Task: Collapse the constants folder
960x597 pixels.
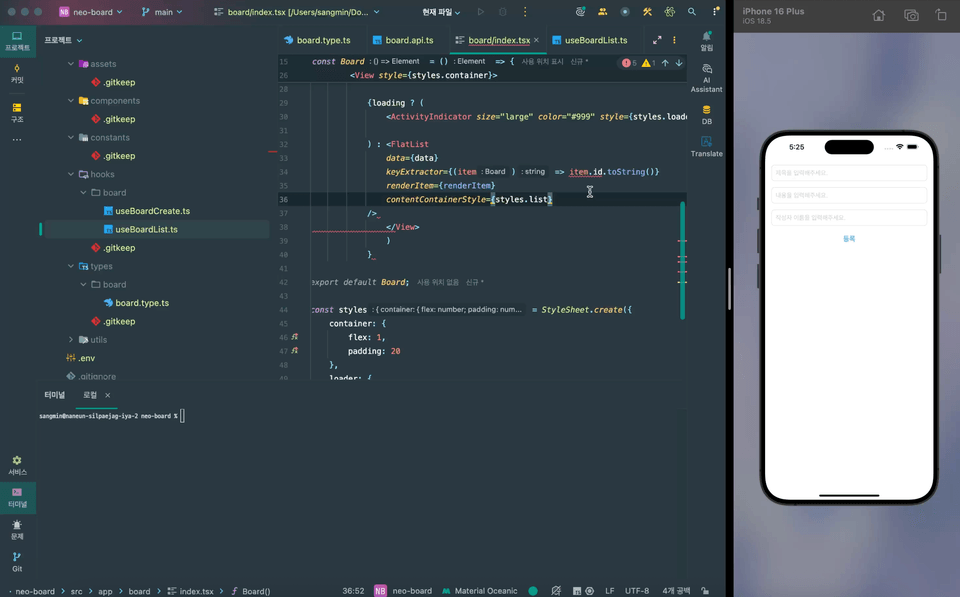Action: (x=70, y=137)
